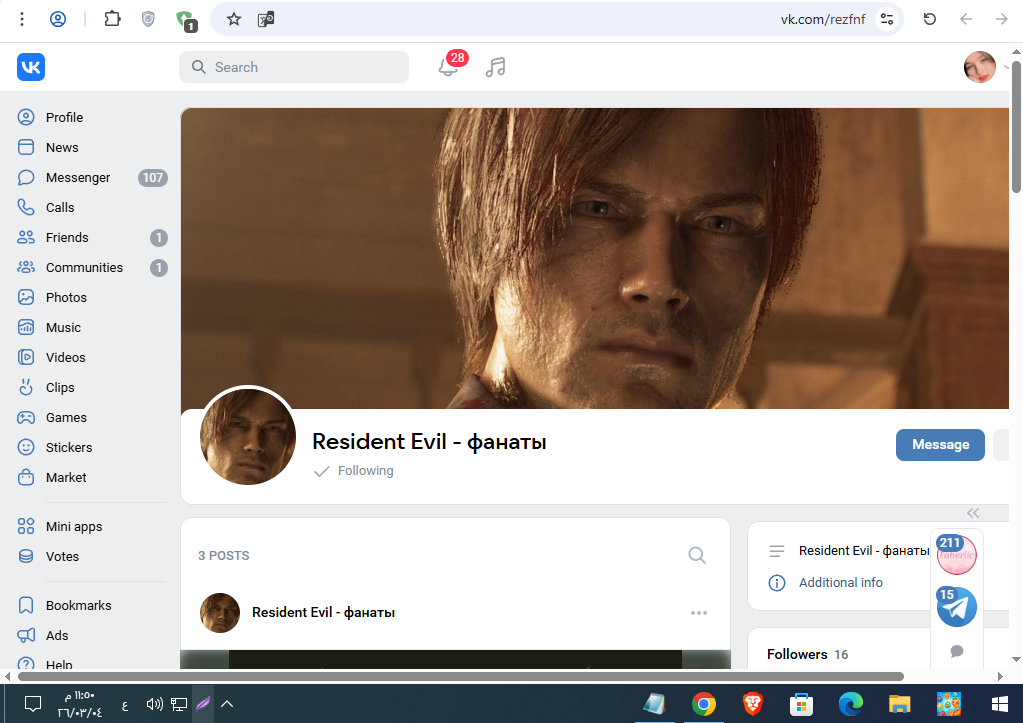The height and width of the screenshot is (723, 1023).
Task: Click the Messenger chat bubble icon
Action: (x=26, y=177)
